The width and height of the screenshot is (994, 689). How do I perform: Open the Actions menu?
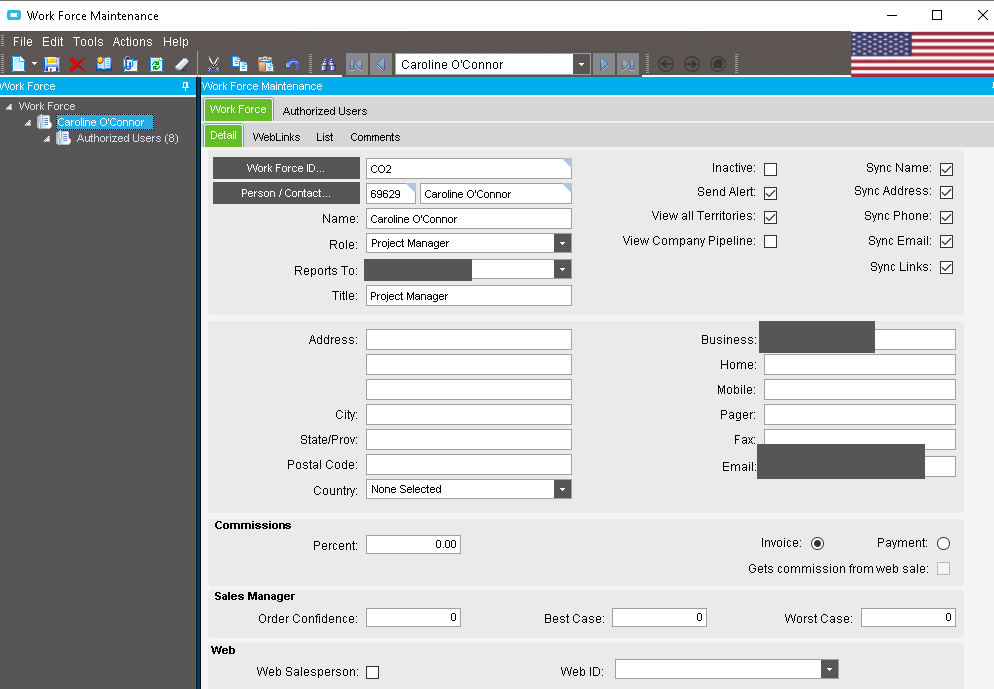coord(132,42)
